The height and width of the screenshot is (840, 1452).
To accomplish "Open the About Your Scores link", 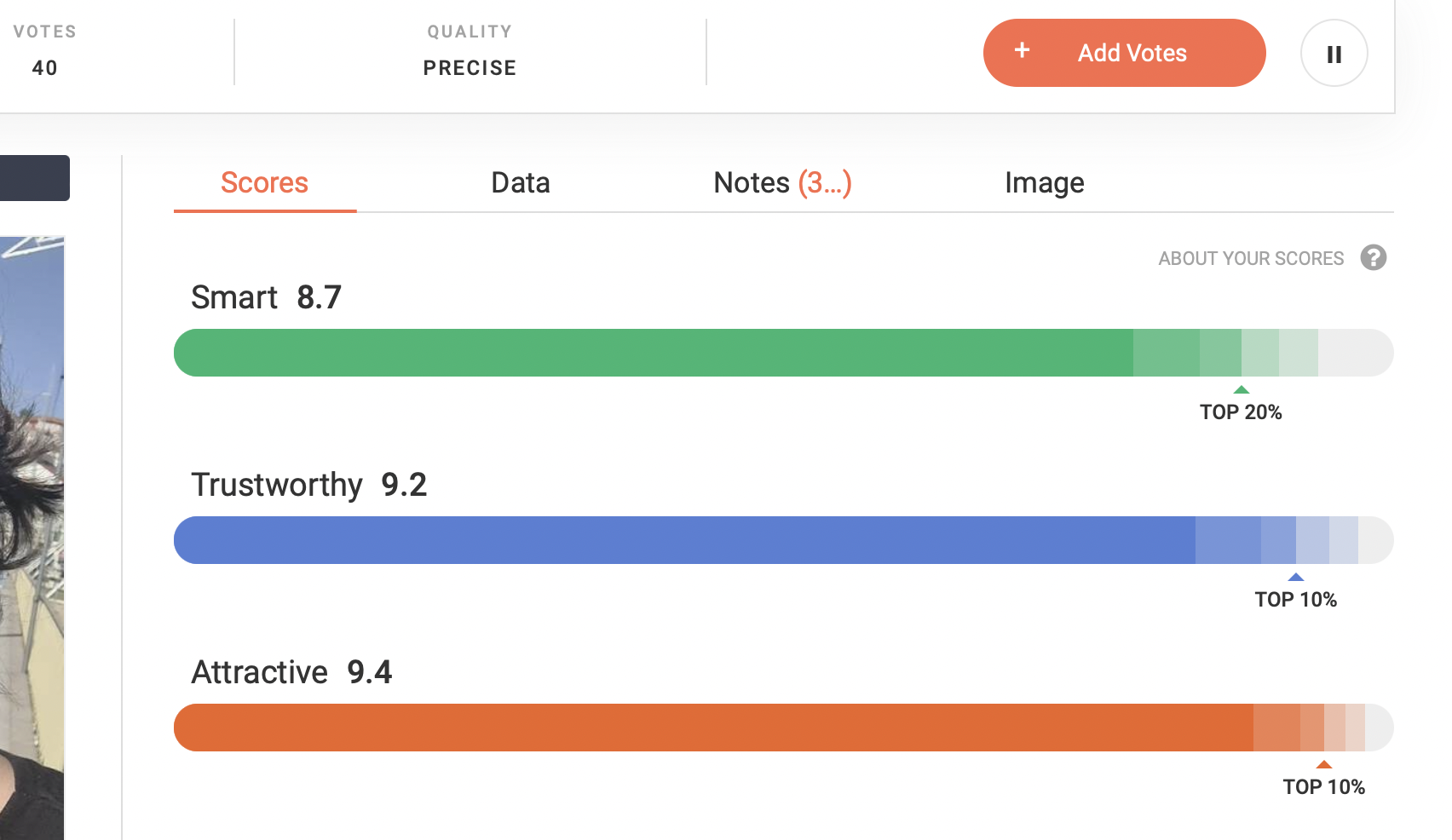I will tap(1251, 258).
